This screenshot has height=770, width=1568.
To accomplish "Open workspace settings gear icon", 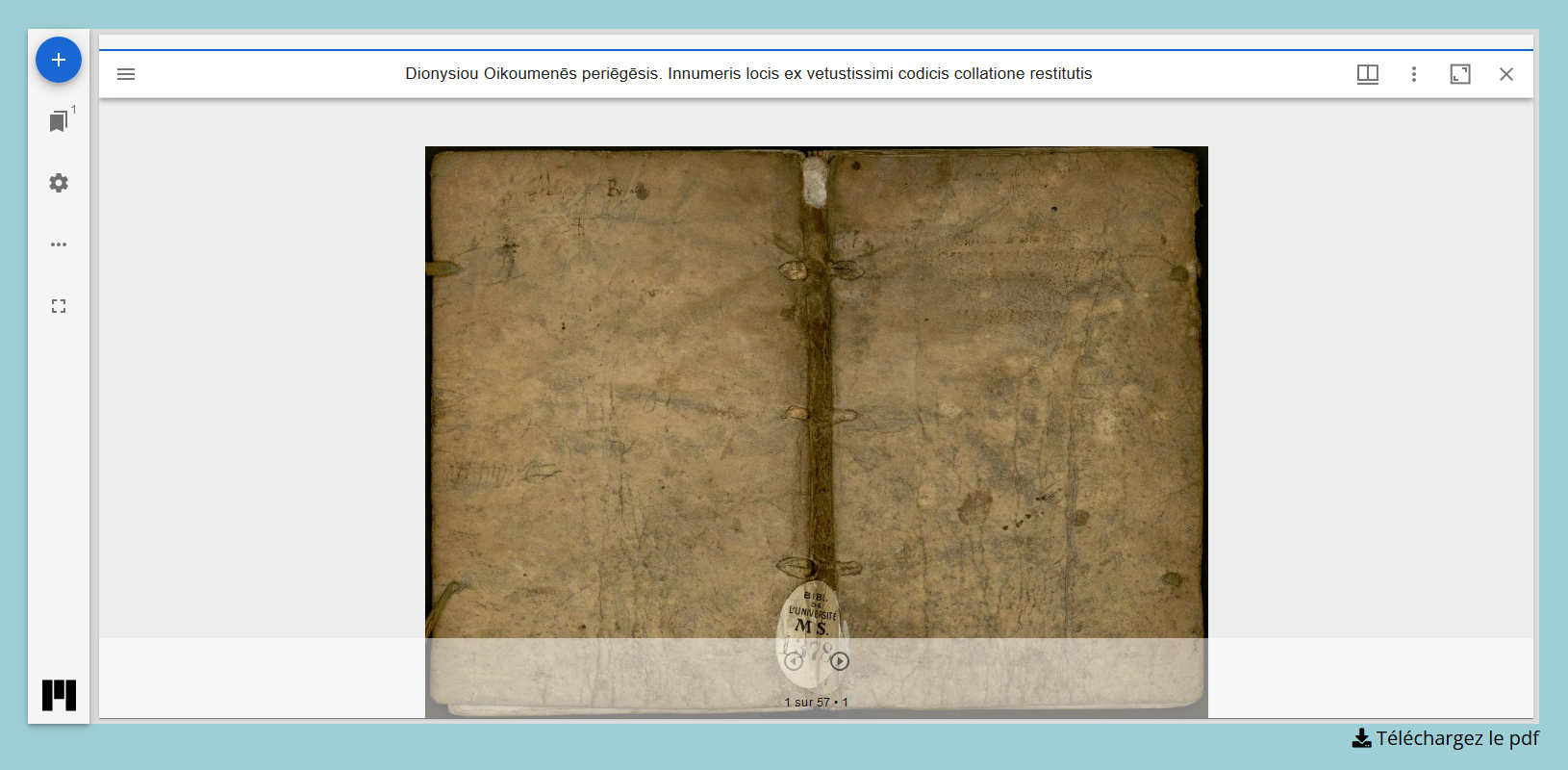I will [59, 183].
